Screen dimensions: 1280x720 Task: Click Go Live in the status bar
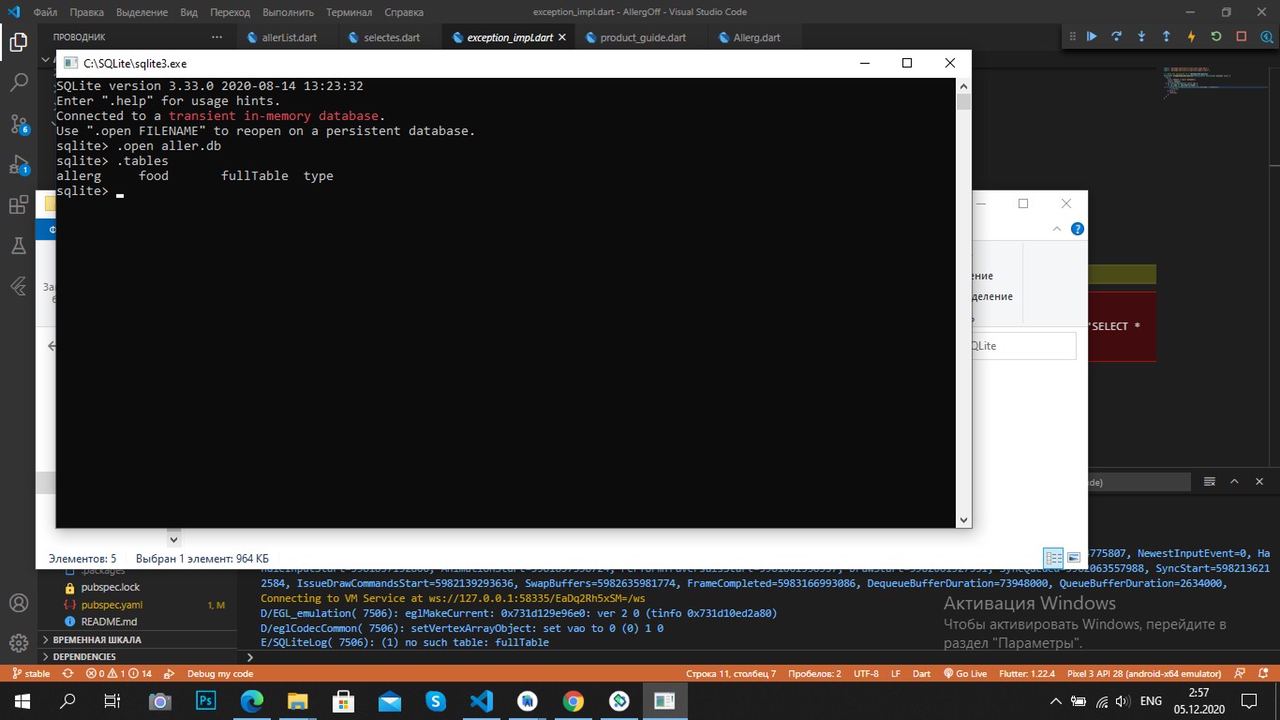(x=965, y=674)
